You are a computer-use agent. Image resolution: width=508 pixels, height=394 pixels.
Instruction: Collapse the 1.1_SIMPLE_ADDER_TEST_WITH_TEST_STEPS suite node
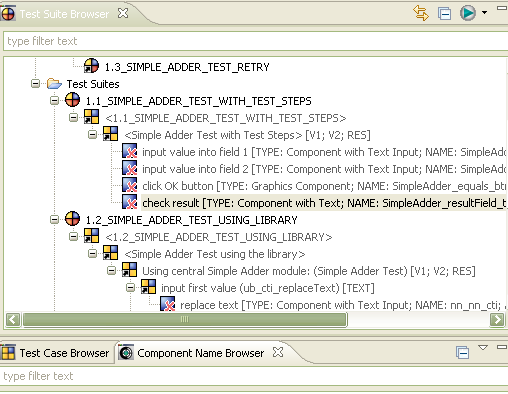[x=54, y=100]
